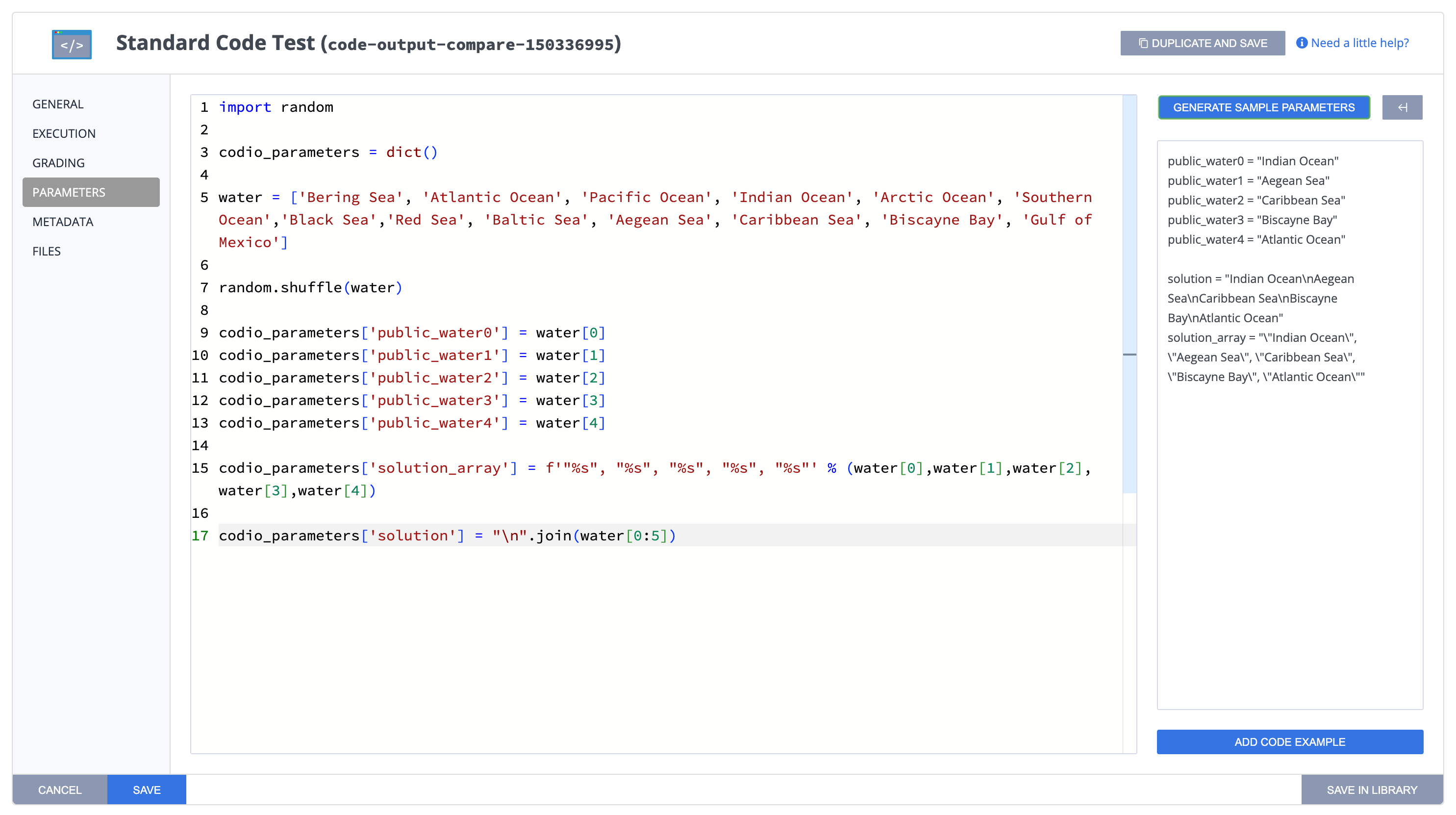Open the Need a little help link
The image size is (1456, 815).
point(1359,43)
